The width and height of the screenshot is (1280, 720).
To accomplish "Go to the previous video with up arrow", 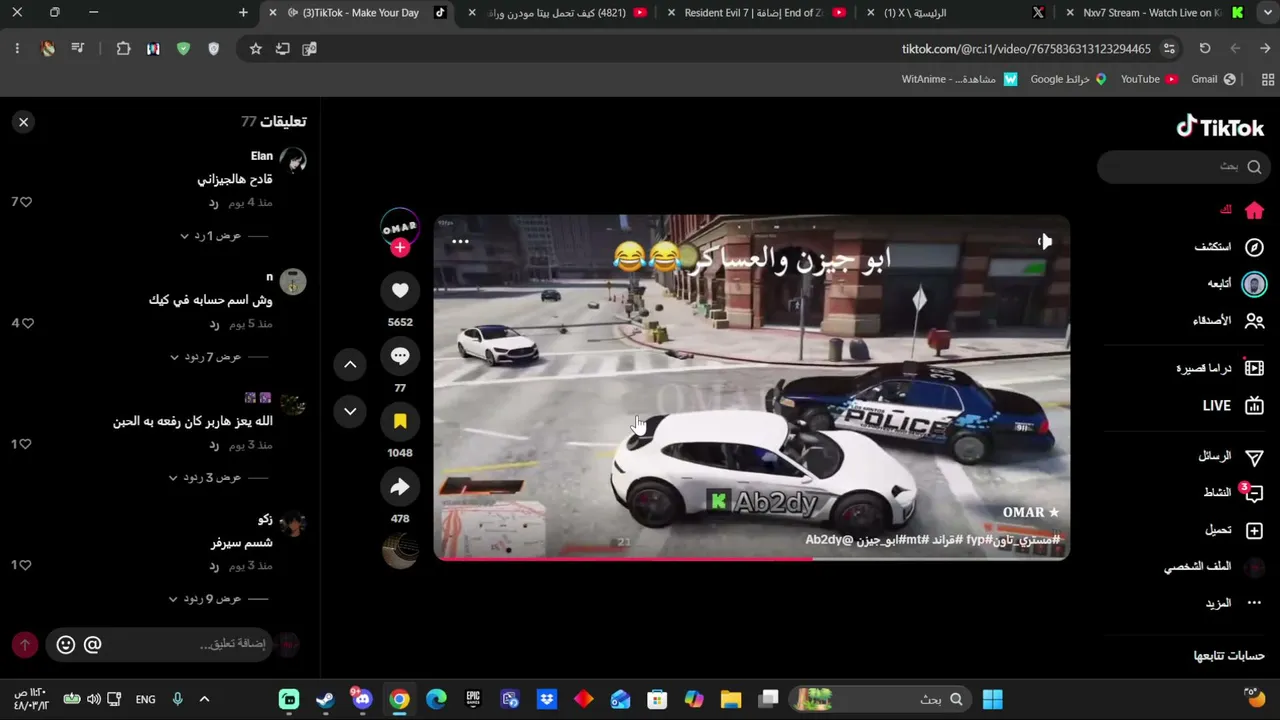I will (350, 365).
